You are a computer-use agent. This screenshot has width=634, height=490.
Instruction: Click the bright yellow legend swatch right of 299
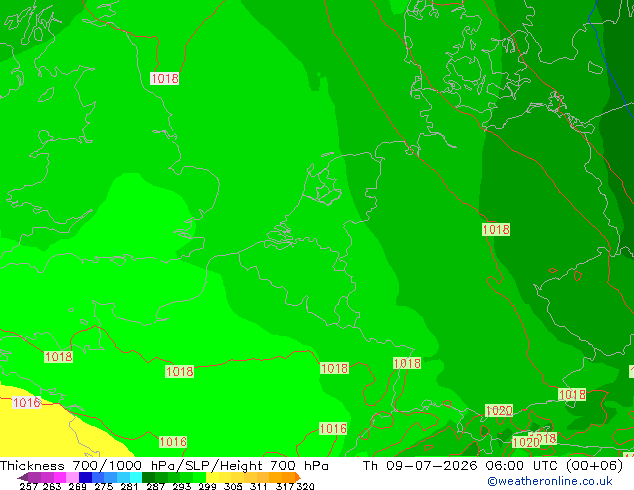(x=212, y=477)
